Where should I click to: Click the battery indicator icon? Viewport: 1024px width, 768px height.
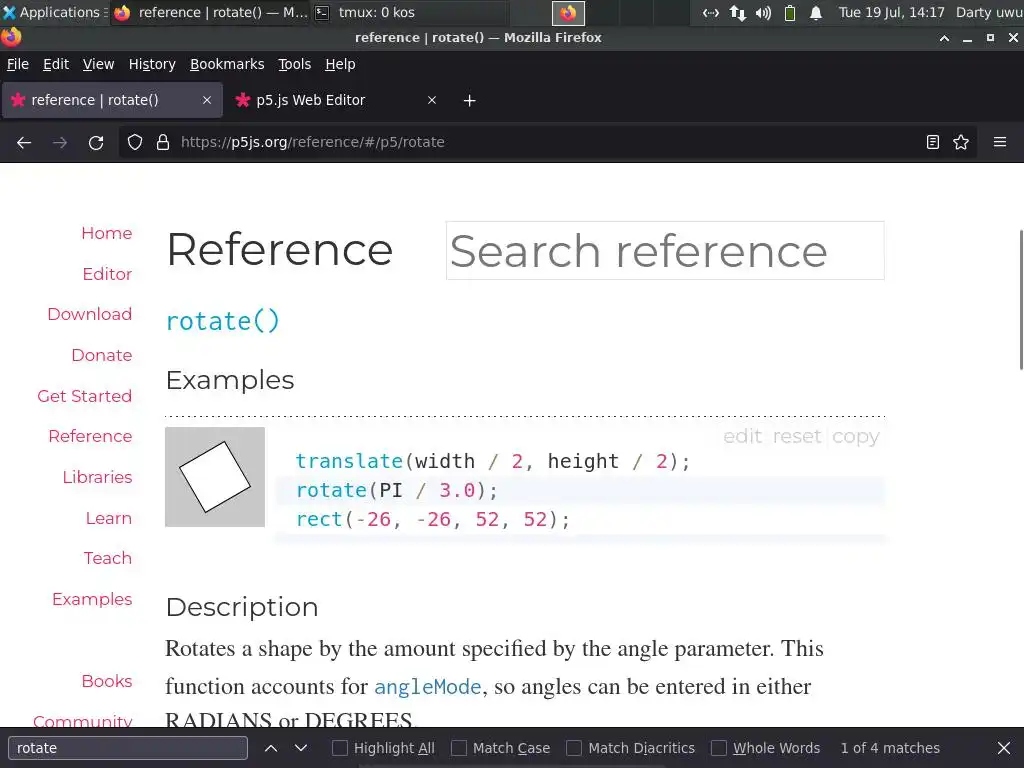pyautogui.click(x=790, y=12)
